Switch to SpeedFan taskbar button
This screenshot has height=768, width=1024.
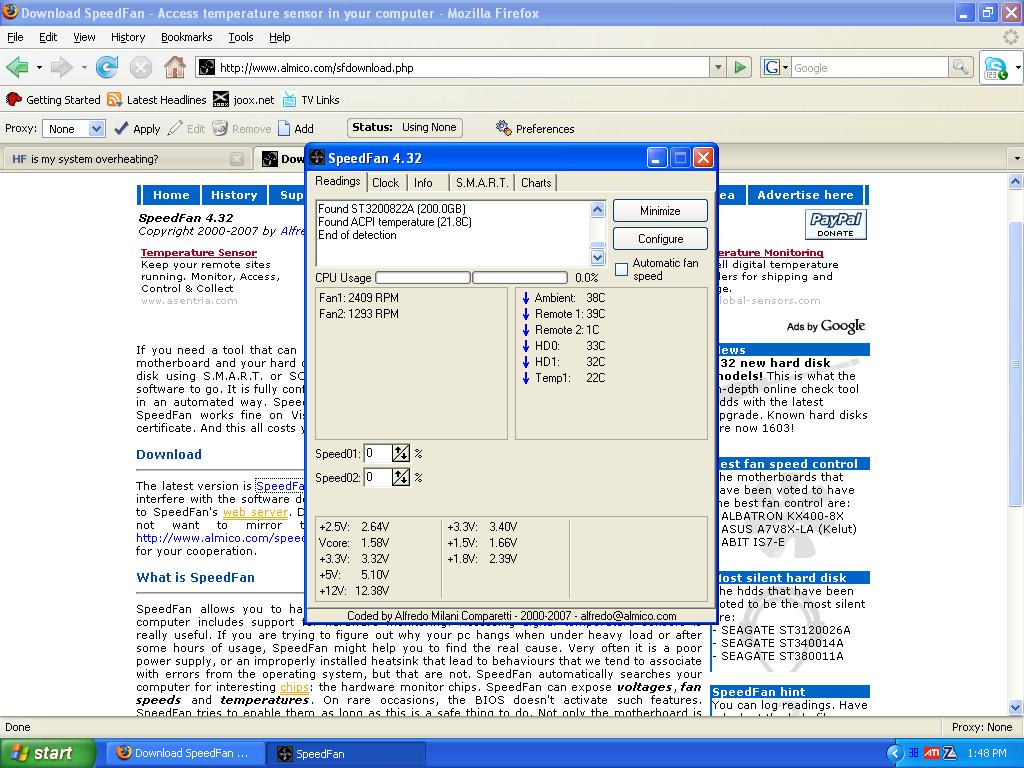[x=346, y=754]
